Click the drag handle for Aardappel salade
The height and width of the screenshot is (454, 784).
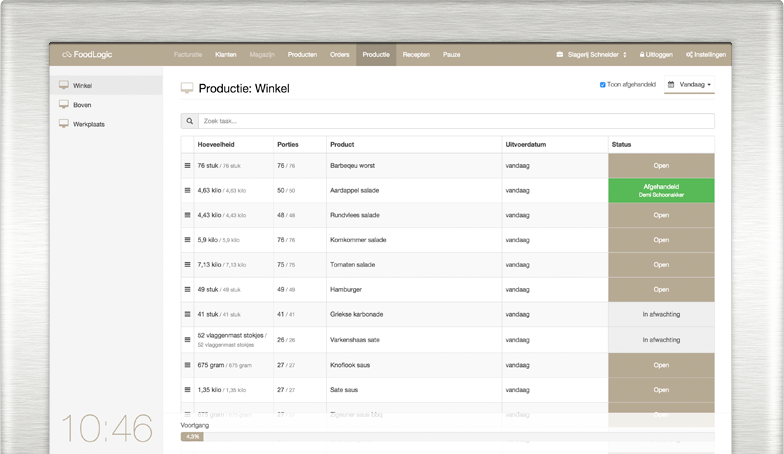(188, 190)
